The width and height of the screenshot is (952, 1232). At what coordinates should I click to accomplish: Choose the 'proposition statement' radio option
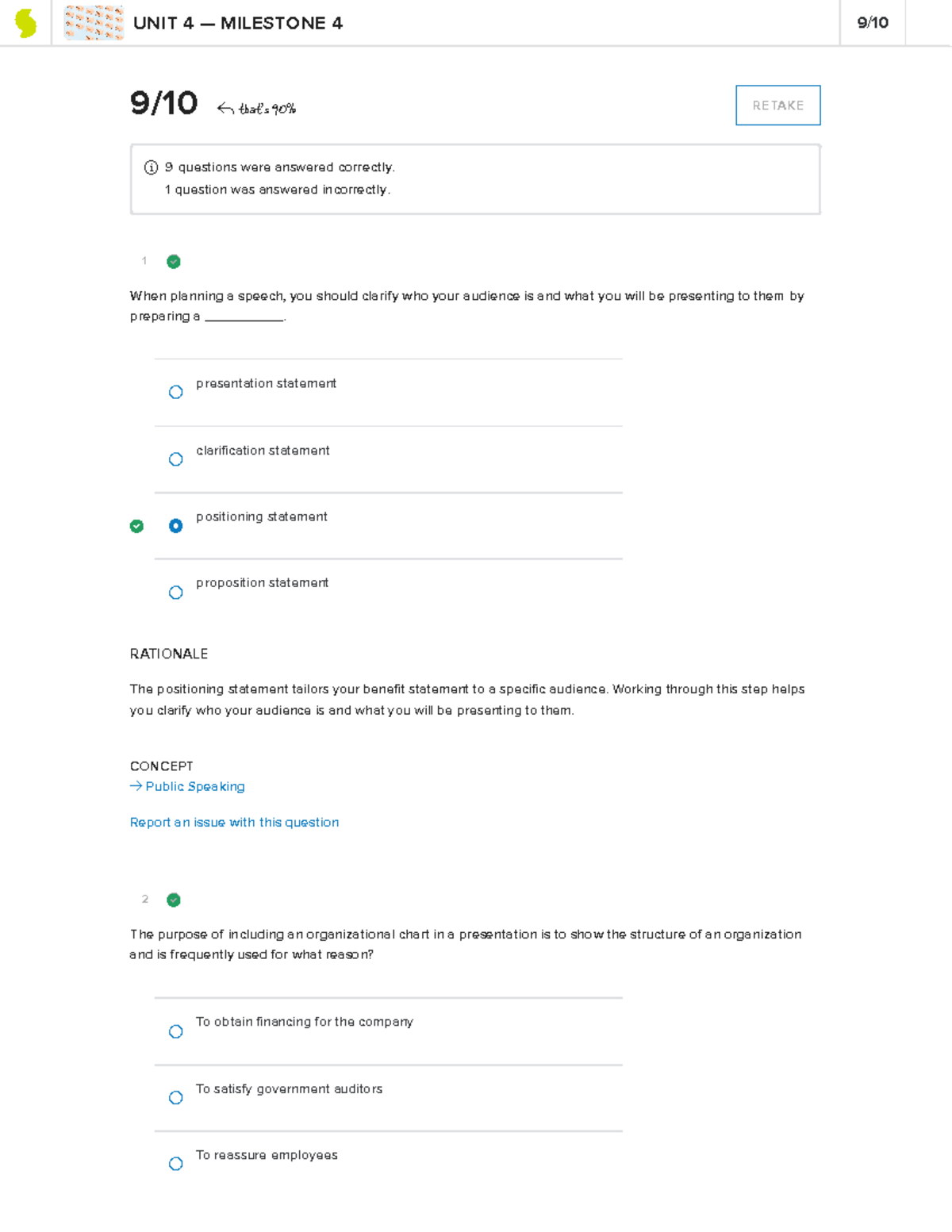point(176,593)
